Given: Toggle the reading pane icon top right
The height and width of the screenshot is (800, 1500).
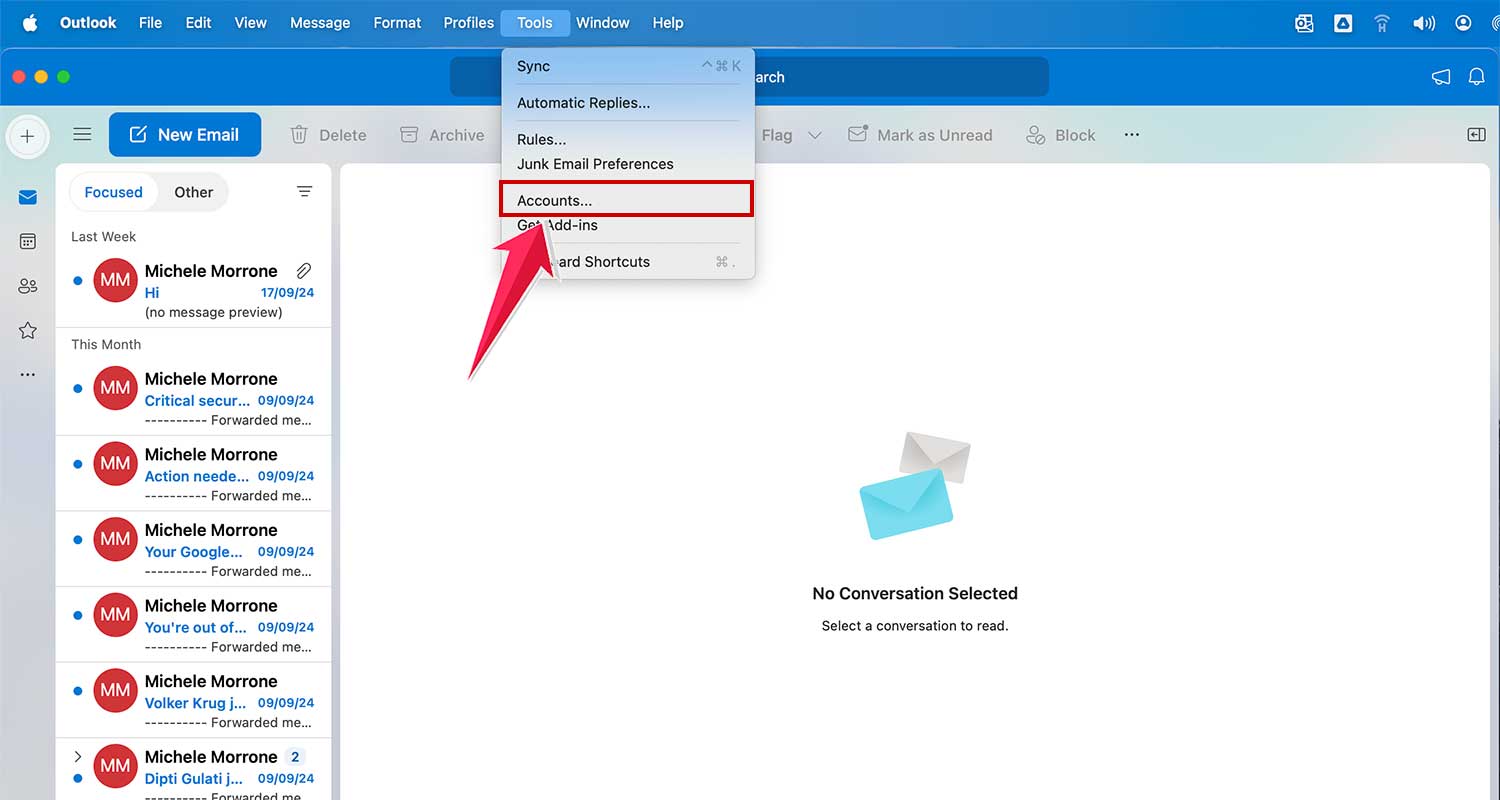Looking at the screenshot, I should [1476, 134].
